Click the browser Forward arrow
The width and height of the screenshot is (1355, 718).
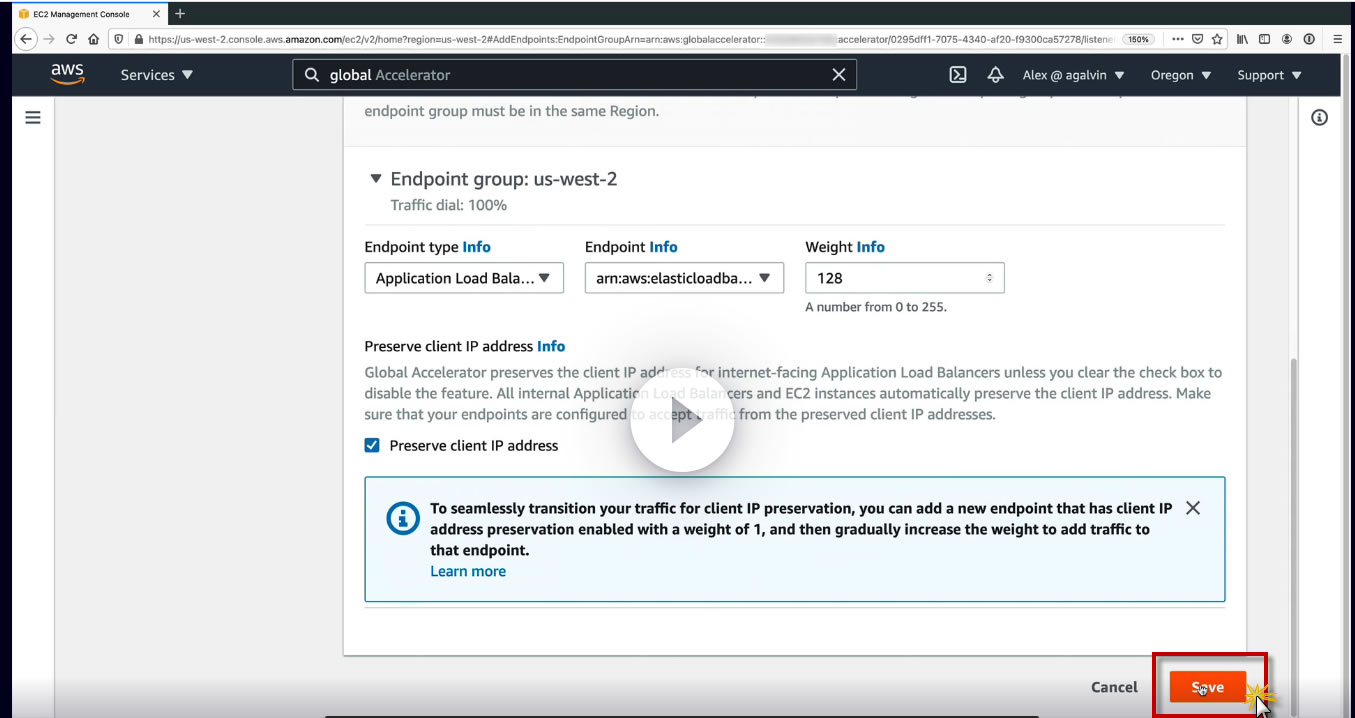tap(49, 39)
